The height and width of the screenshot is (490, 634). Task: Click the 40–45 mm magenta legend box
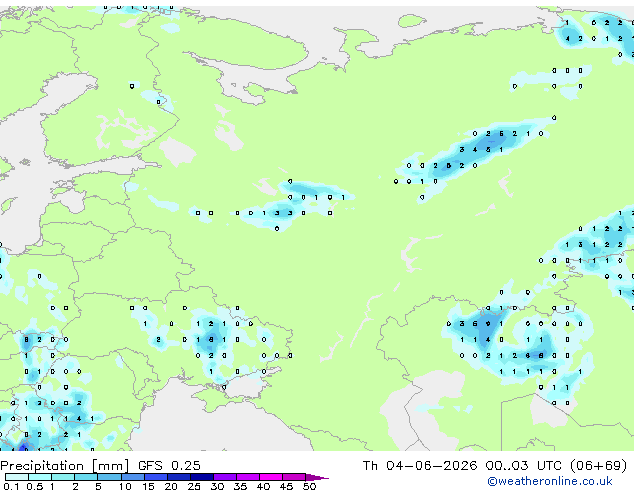point(271,477)
